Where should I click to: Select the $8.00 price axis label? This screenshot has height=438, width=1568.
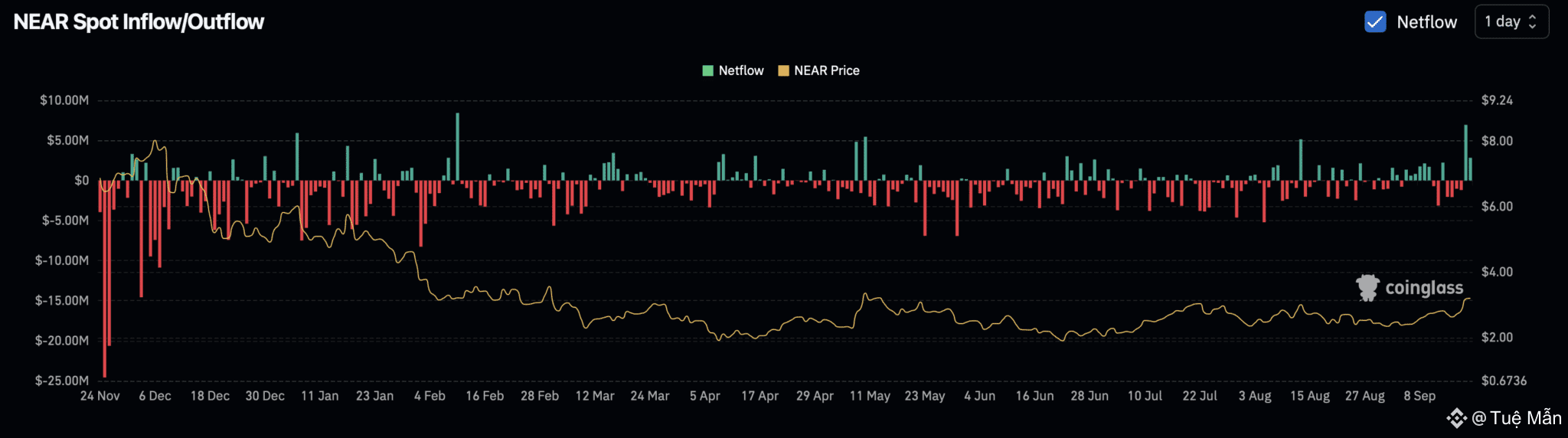point(1497,141)
